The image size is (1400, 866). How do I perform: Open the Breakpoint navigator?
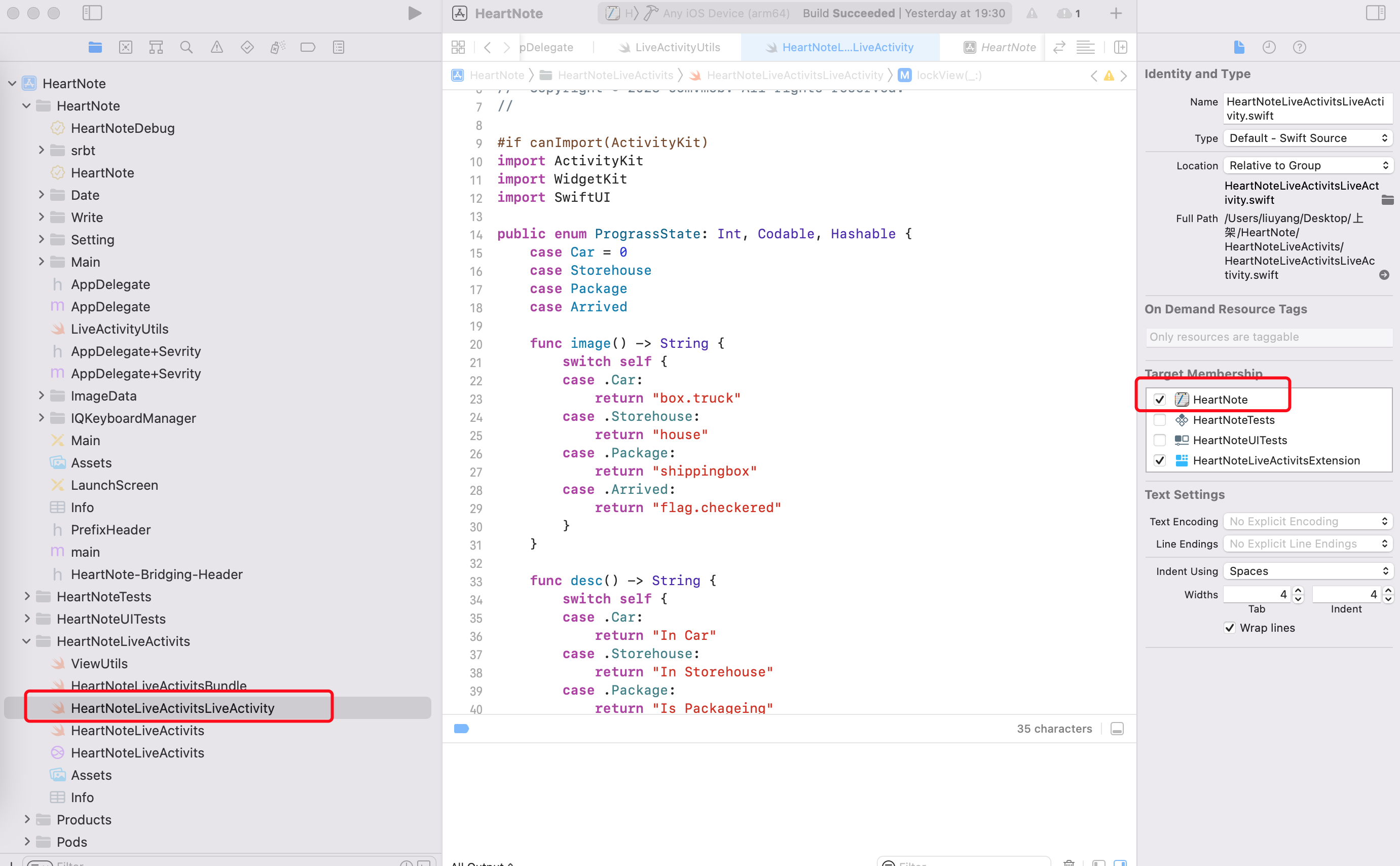click(x=308, y=47)
